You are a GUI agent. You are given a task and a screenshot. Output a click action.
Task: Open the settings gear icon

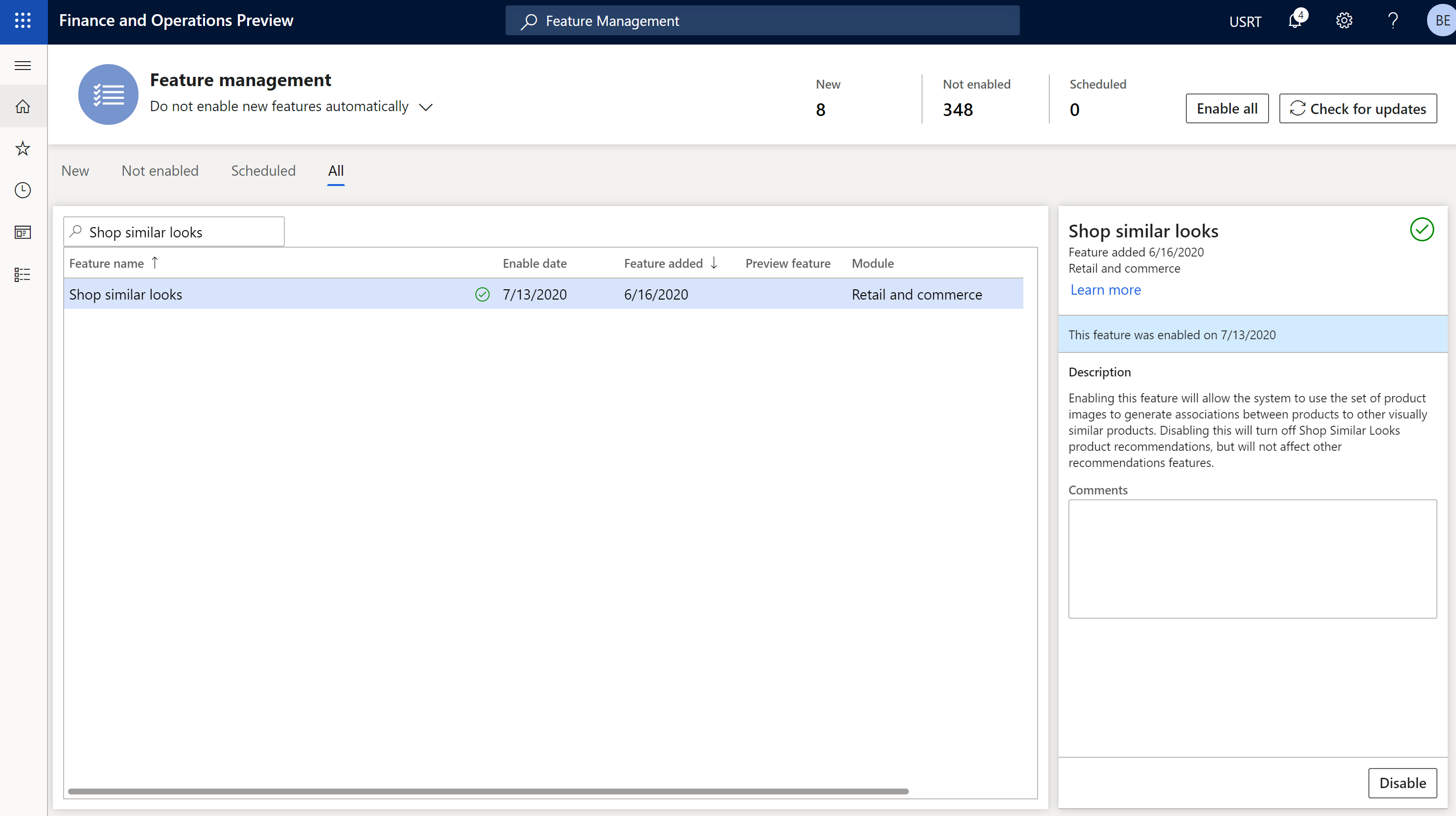coord(1344,20)
